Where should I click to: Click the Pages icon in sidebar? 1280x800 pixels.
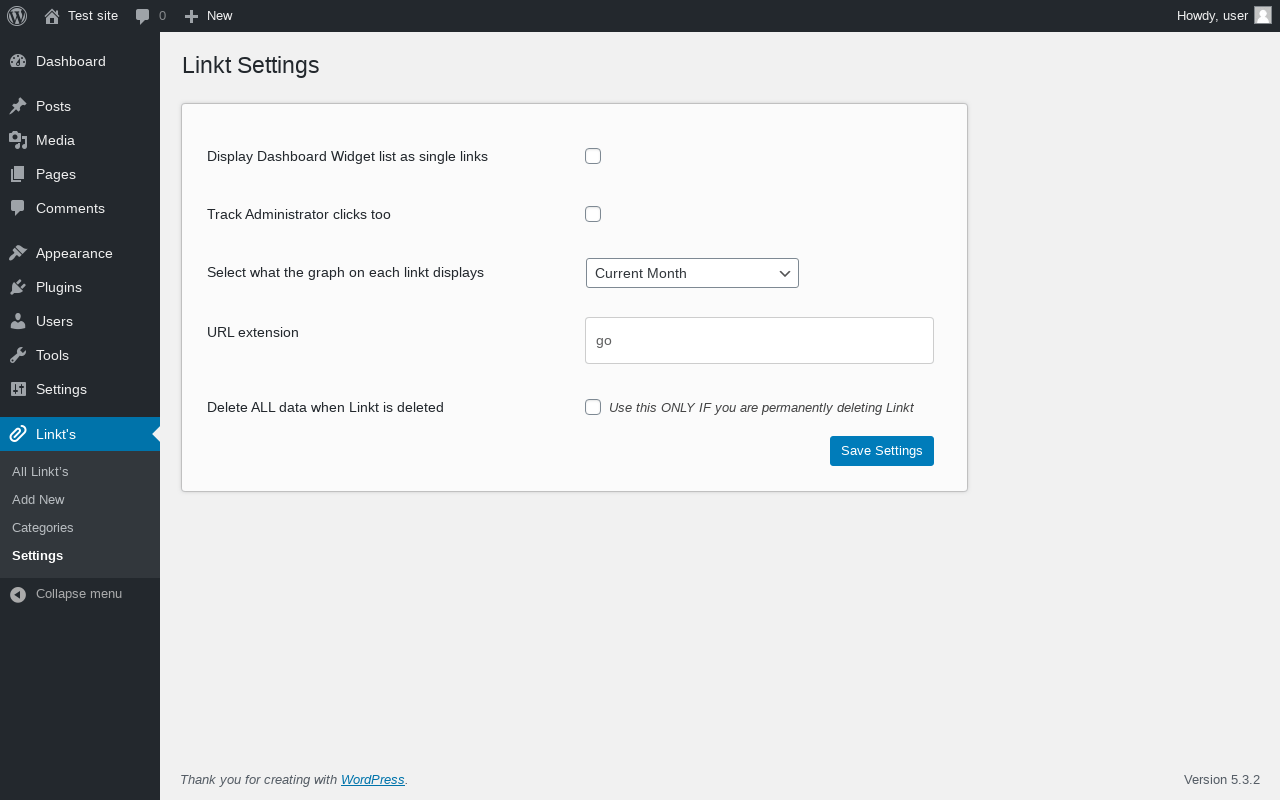point(18,174)
